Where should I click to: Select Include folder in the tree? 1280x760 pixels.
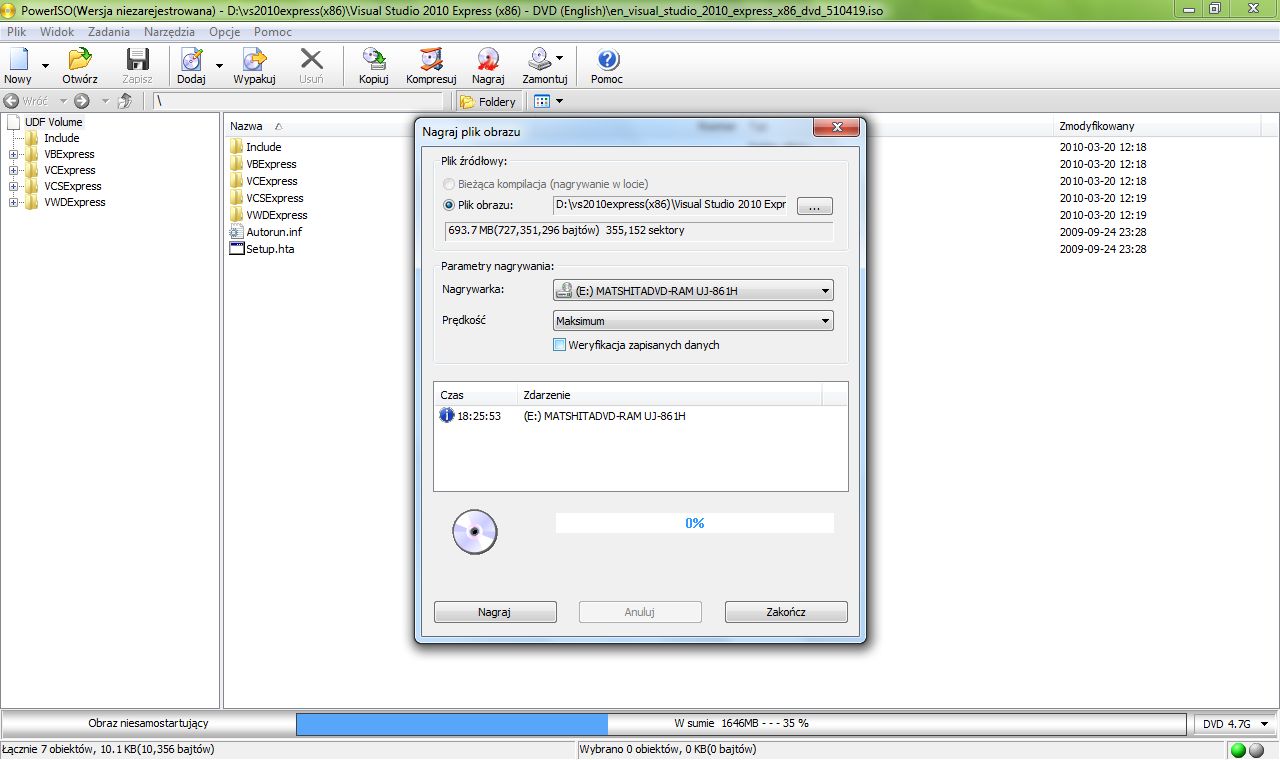click(61, 138)
